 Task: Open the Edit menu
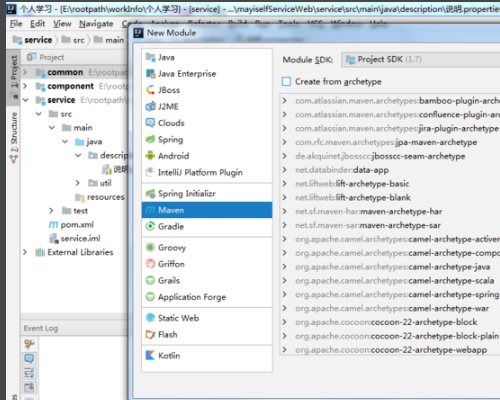click(x=37, y=24)
